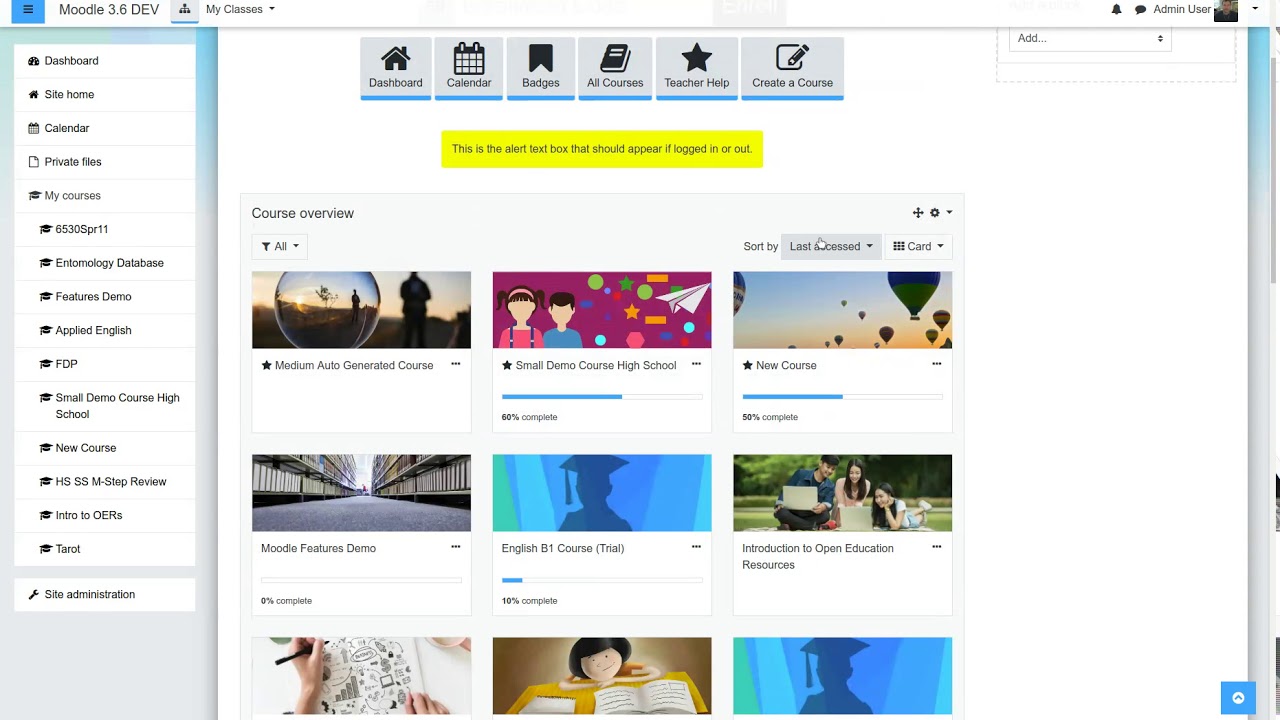This screenshot has width=1280, height=720.
Task: Click the Badges bookmark tile
Action: click(541, 68)
